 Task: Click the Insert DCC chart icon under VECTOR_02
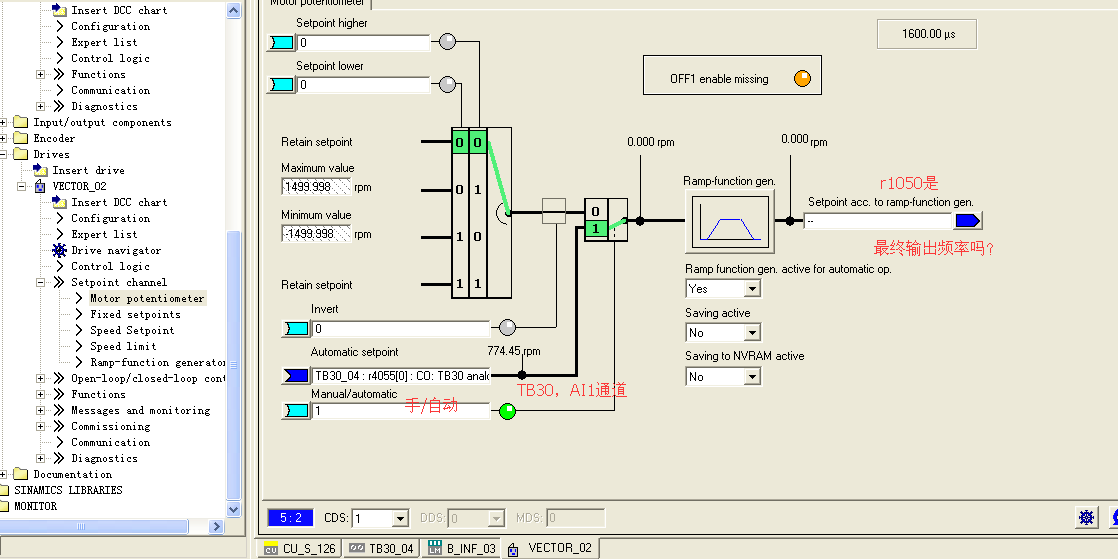[x=59, y=202]
